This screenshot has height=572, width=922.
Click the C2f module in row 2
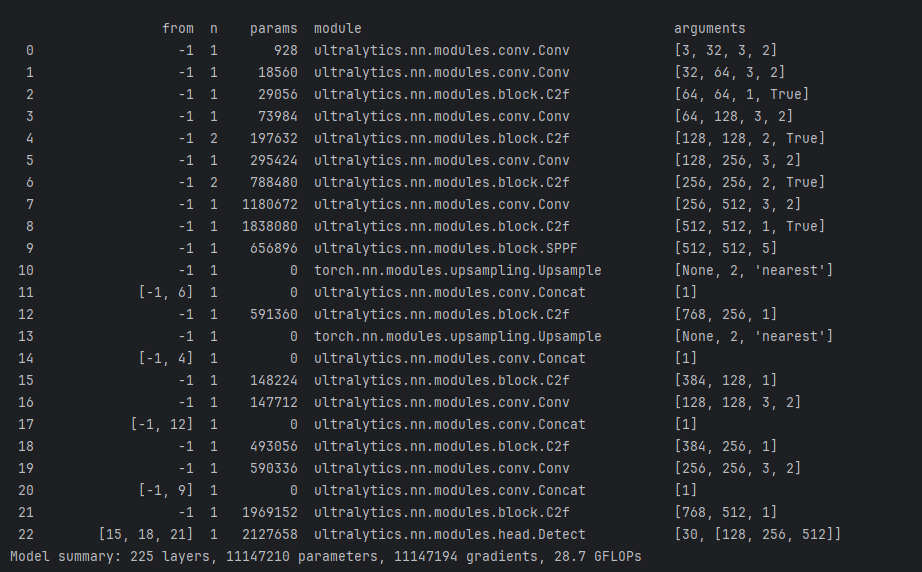point(442,94)
